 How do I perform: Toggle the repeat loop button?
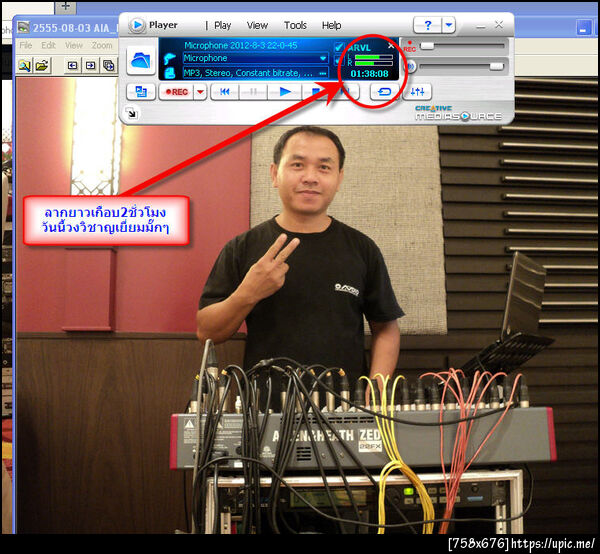click(x=385, y=92)
